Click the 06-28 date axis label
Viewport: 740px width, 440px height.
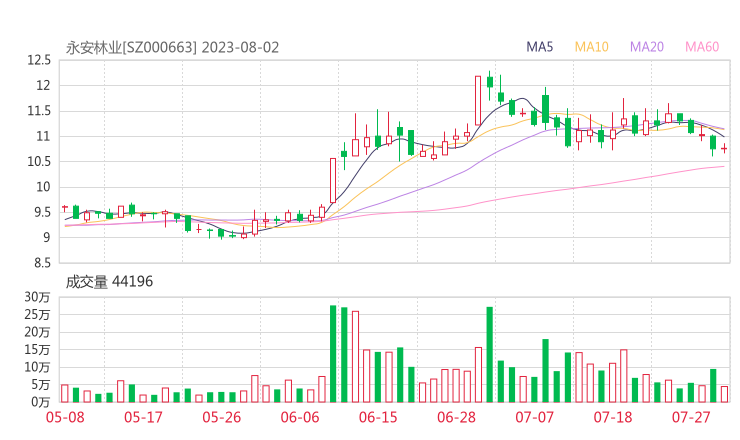click(456, 417)
